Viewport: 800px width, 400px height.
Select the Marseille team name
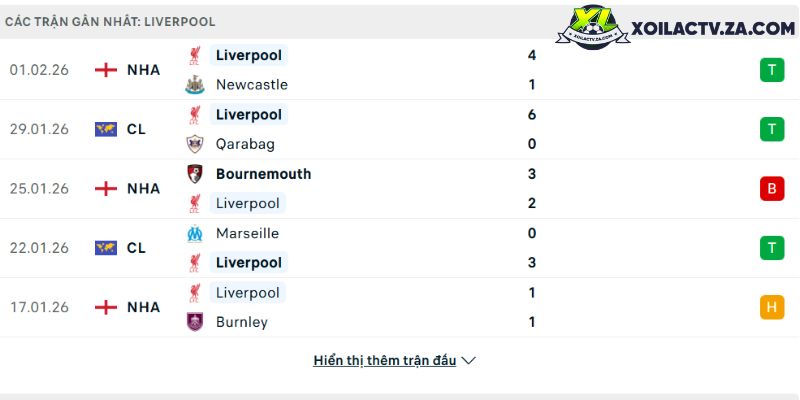[x=247, y=233]
